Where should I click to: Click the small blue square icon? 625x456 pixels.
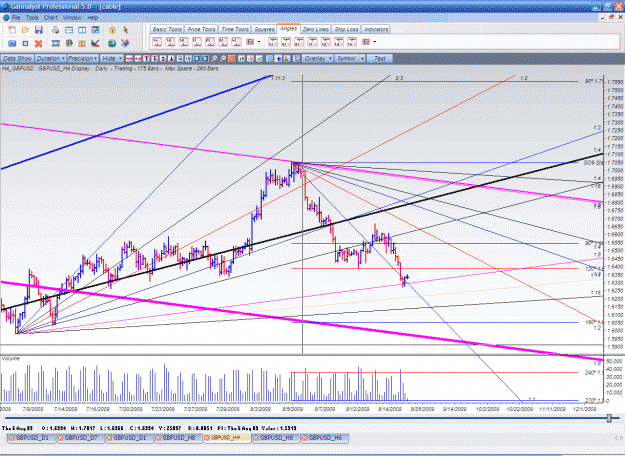coord(25,43)
